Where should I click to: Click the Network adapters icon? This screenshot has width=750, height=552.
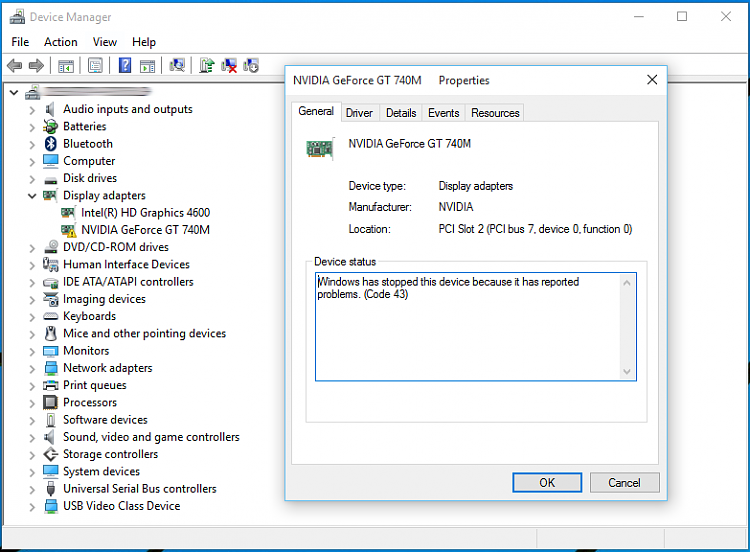pyautogui.click(x=51, y=368)
